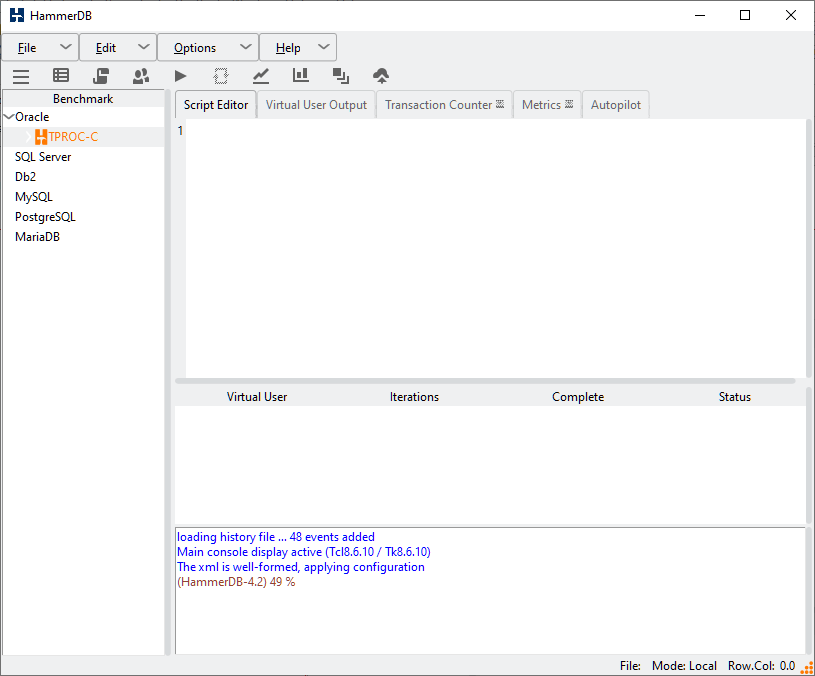This screenshot has height=676, width=815.
Task: Open the Options menu
Action: pyautogui.click(x=208, y=48)
